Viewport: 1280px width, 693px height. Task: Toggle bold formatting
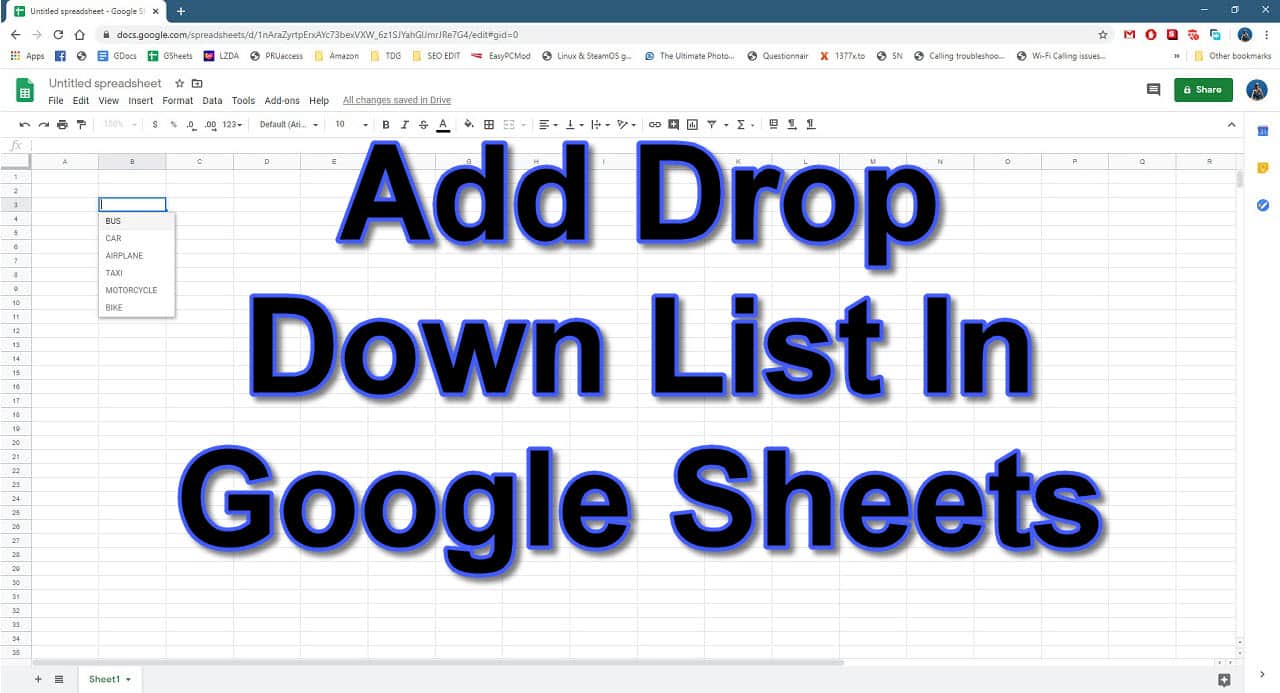pyautogui.click(x=386, y=124)
